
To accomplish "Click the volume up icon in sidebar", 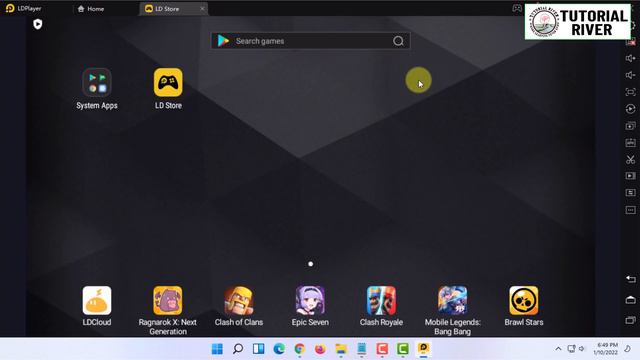I will 631,58.
